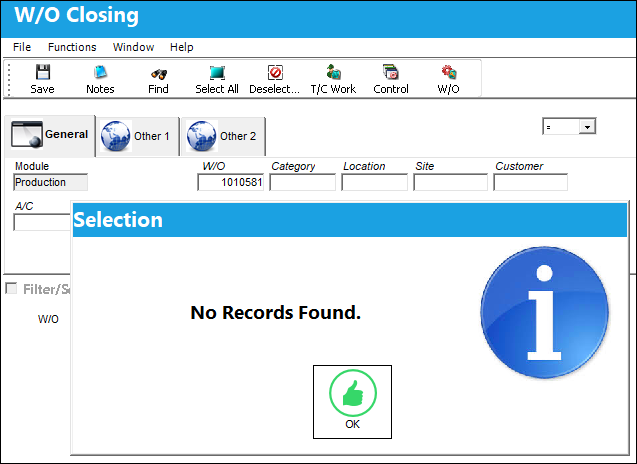Toggle the Filter/Sort checkbox
Image resolution: width=637 pixels, height=464 pixels.
(x=11, y=288)
